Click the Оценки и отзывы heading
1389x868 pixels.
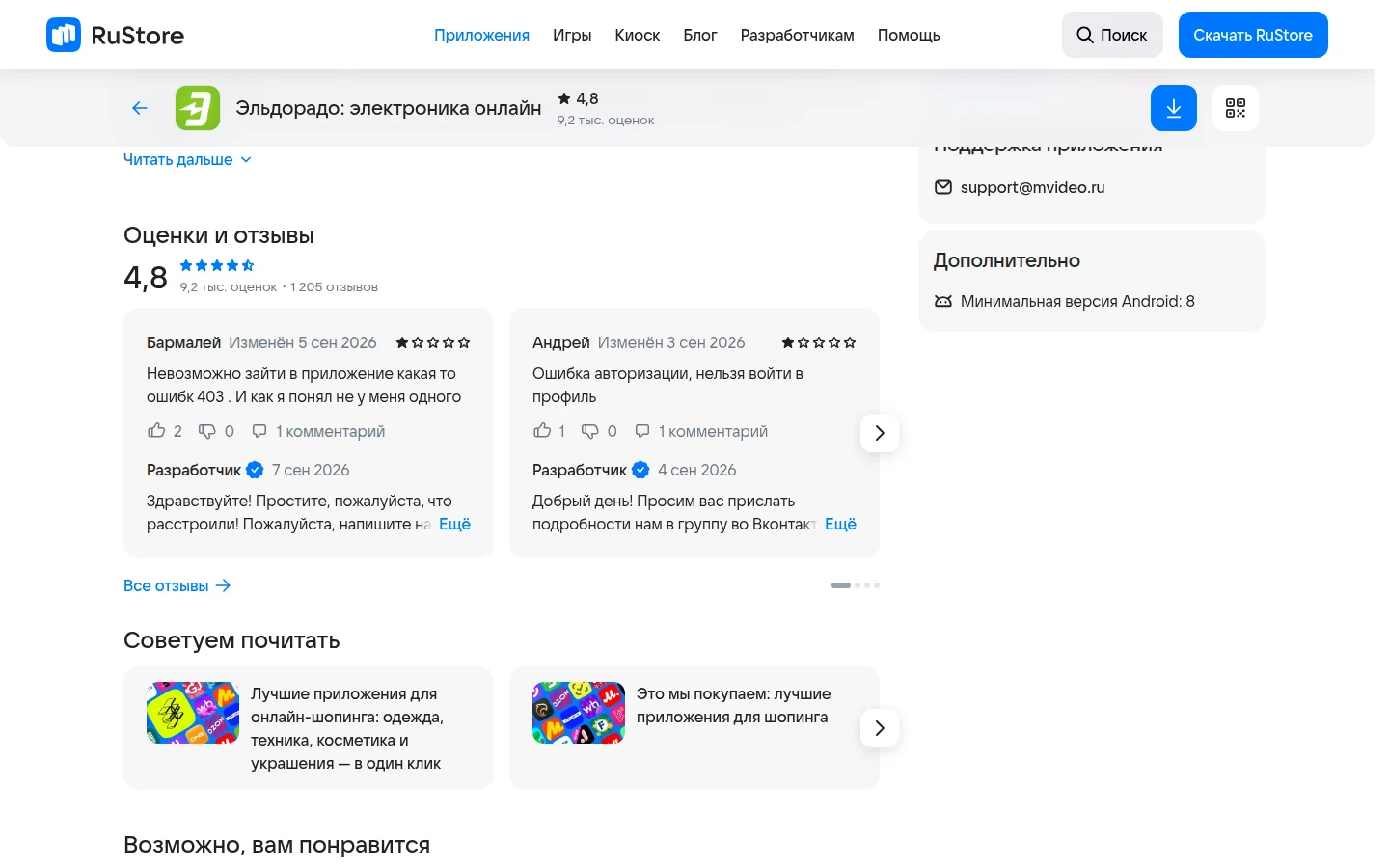[219, 235]
